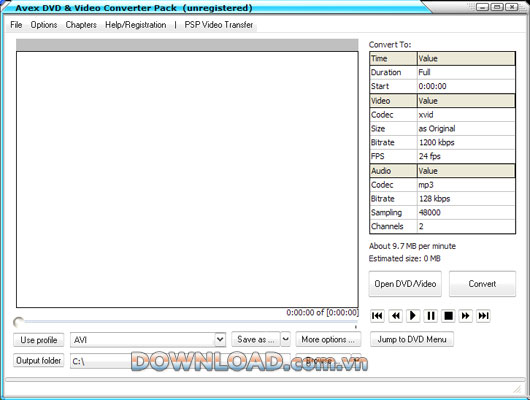Open the File menu
The height and width of the screenshot is (400, 530).
[x=16, y=25]
